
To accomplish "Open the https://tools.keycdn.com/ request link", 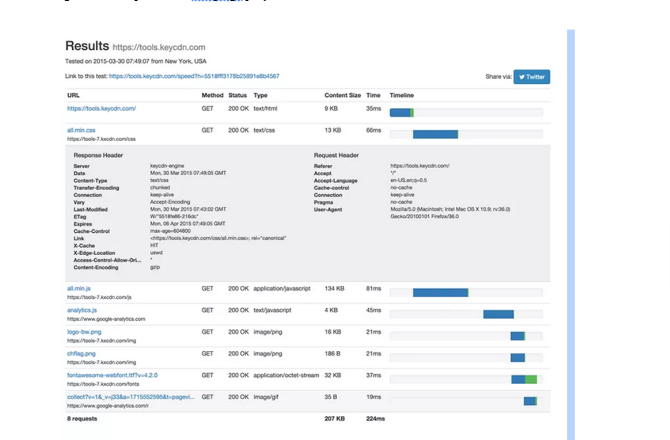I will point(101,109).
